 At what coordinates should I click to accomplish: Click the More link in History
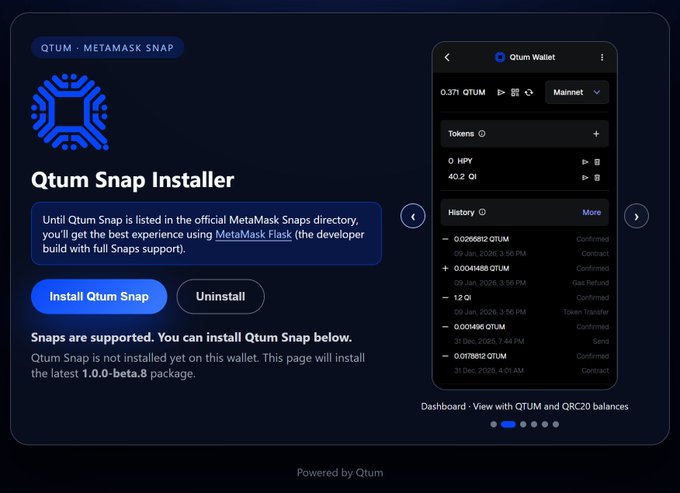tap(592, 212)
